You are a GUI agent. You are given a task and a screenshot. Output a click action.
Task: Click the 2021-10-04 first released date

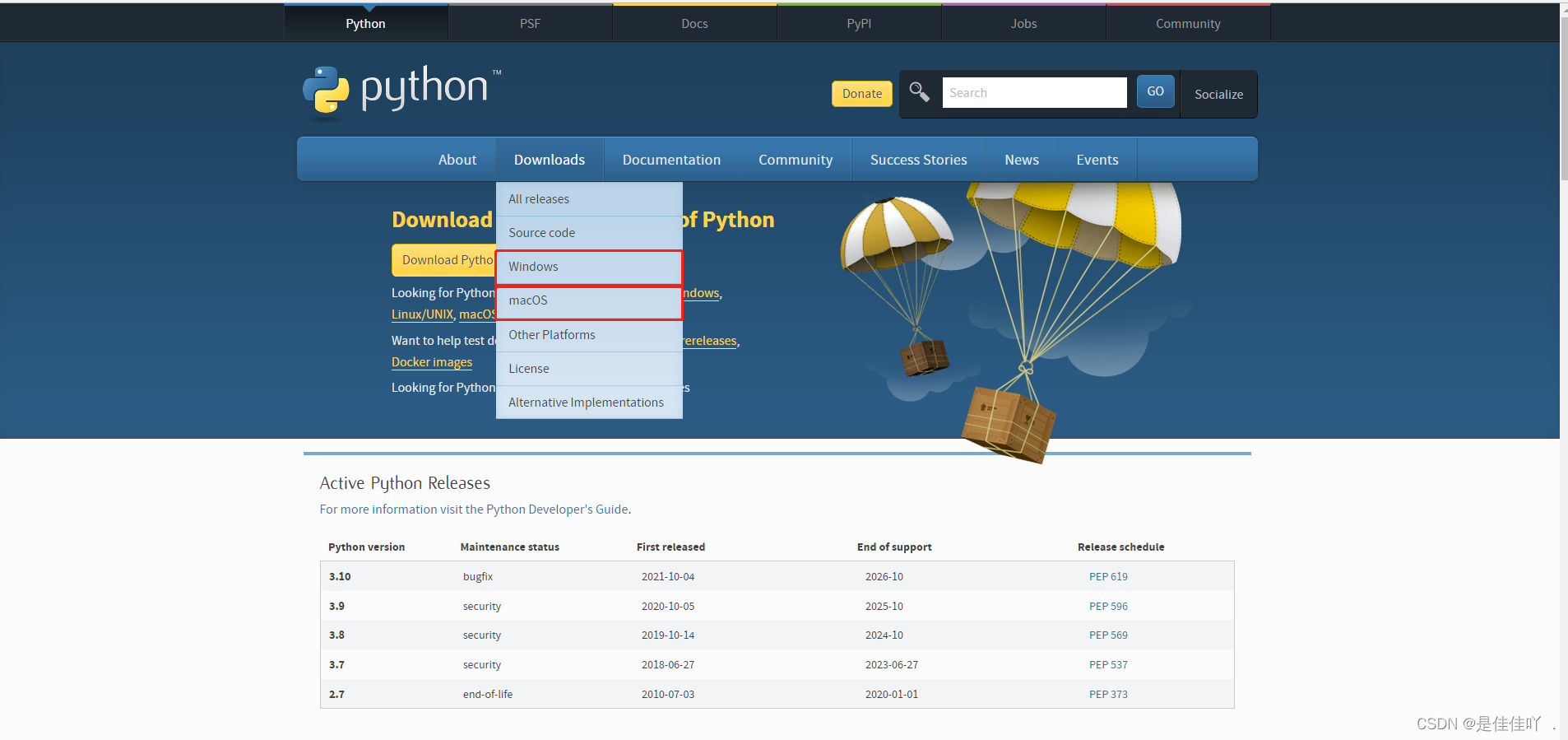point(668,577)
